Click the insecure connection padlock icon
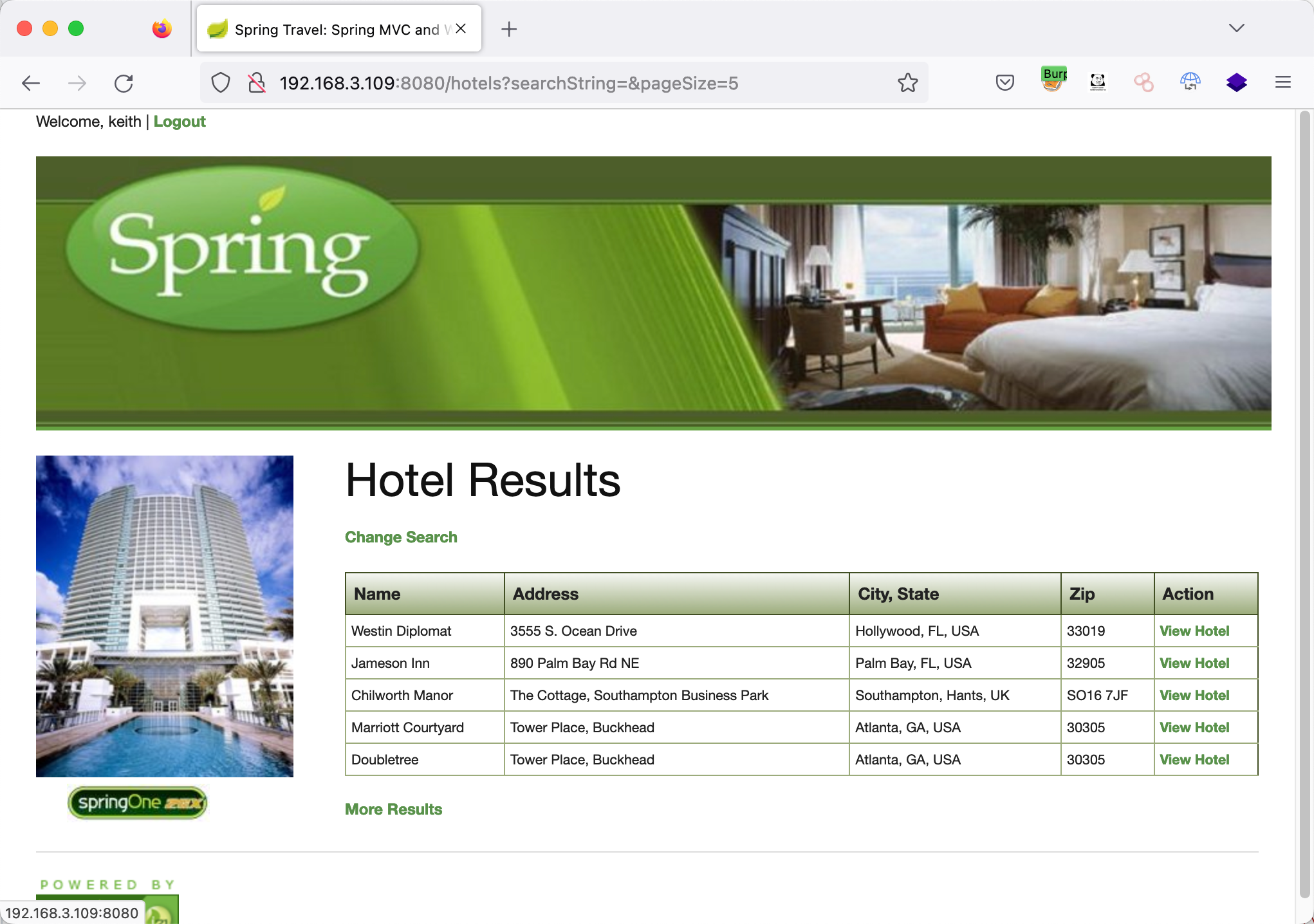 257,83
